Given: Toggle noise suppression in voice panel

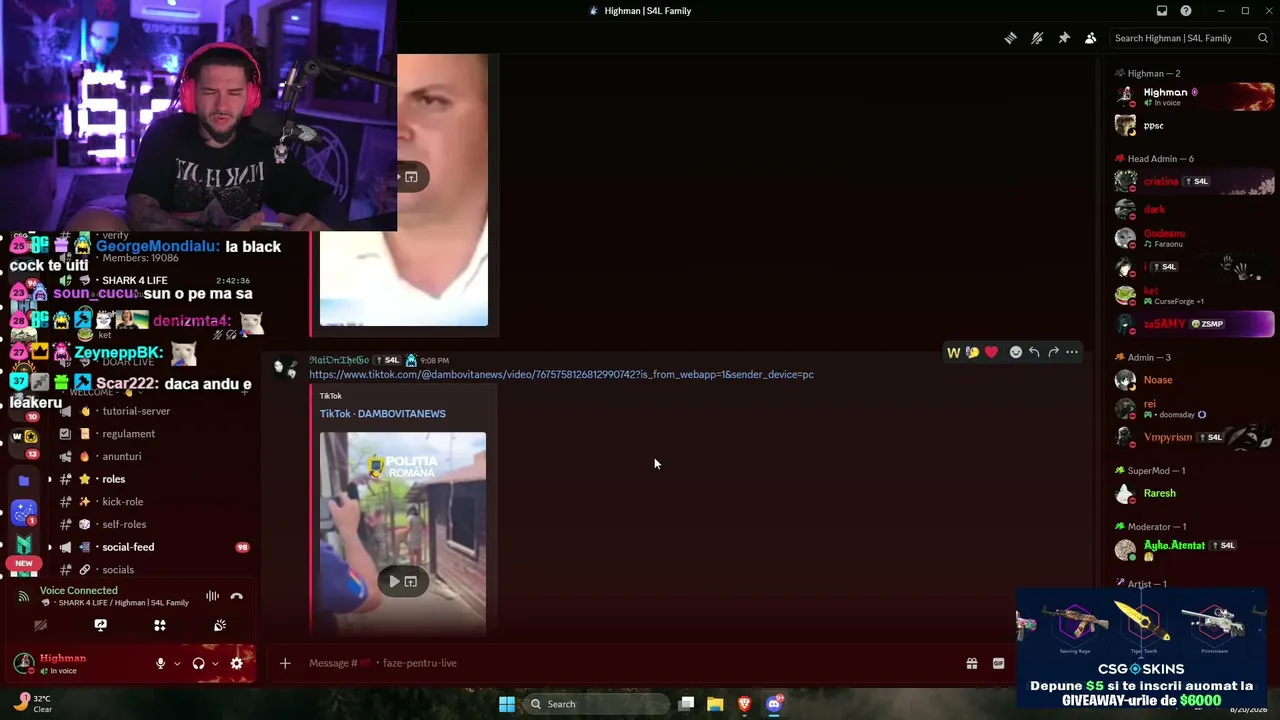Looking at the screenshot, I should 212,596.
